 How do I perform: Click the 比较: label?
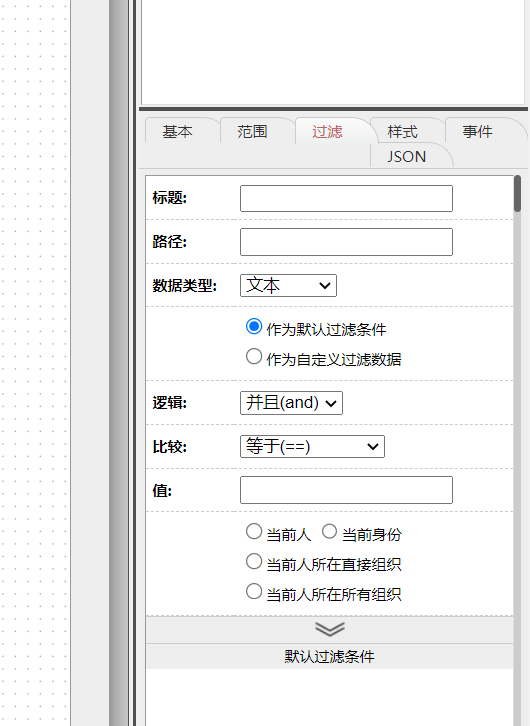click(x=169, y=447)
